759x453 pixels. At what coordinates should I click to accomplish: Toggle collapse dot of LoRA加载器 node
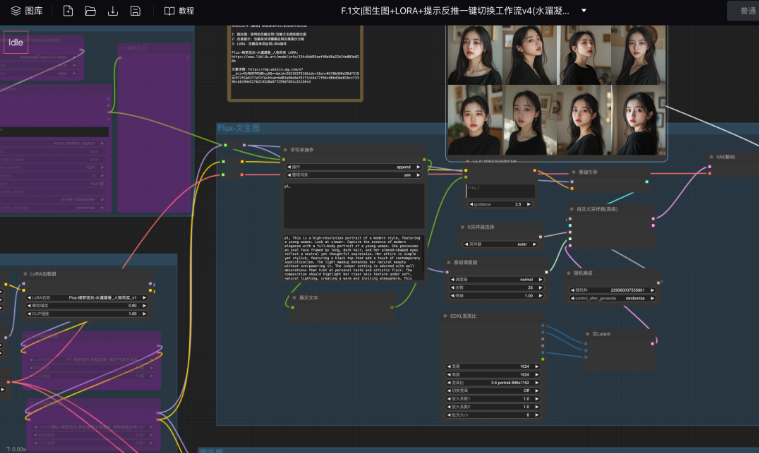coord(25,274)
